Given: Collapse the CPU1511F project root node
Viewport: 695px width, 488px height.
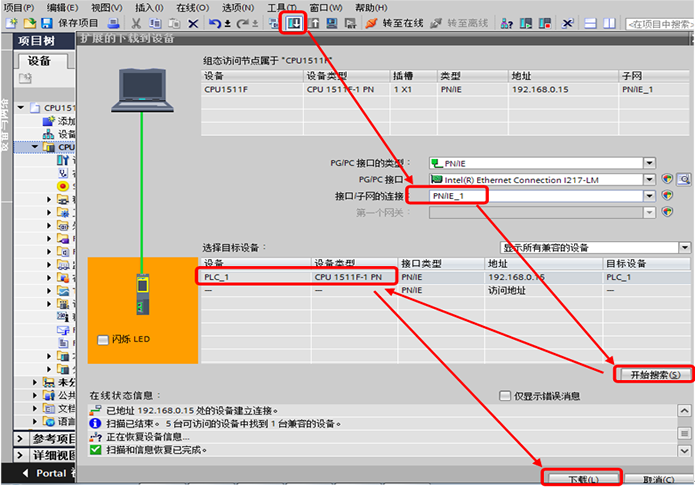Looking at the screenshot, I should click(x=21, y=107).
